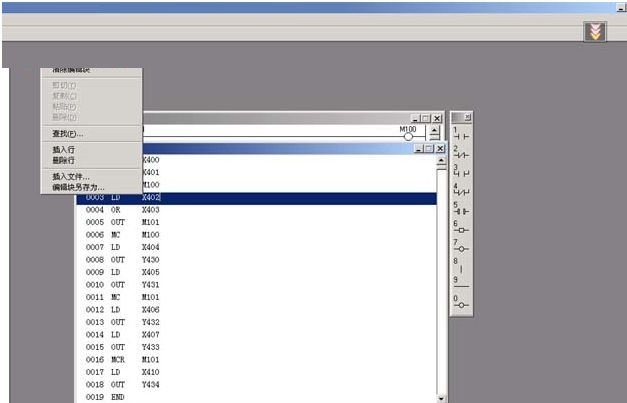Close the instruction list window
This screenshot has height=403, width=627.
click(440, 148)
